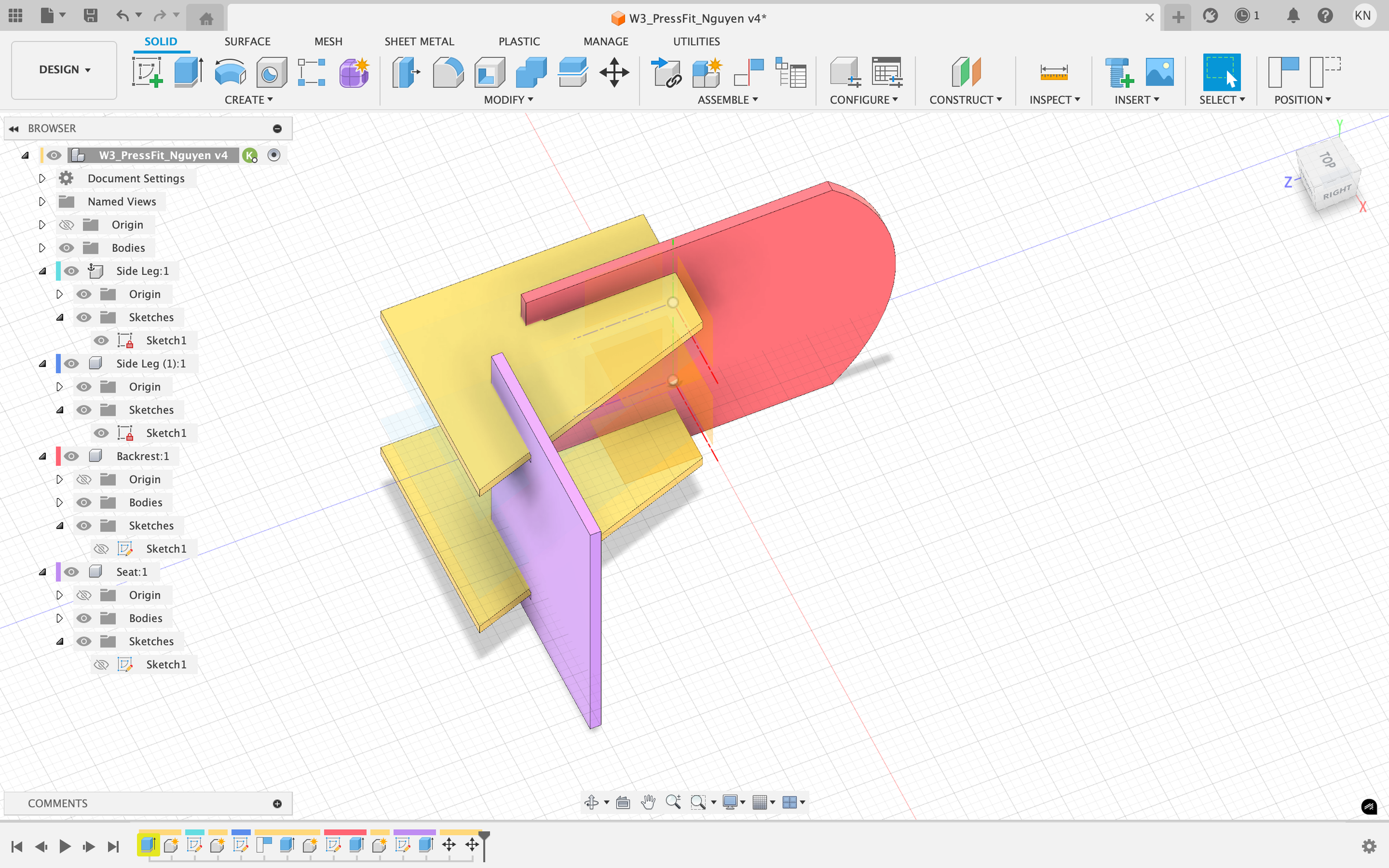
Task: Collapse the Side Leg:1 component
Action: pyautogui.click(x=42, y=271)
